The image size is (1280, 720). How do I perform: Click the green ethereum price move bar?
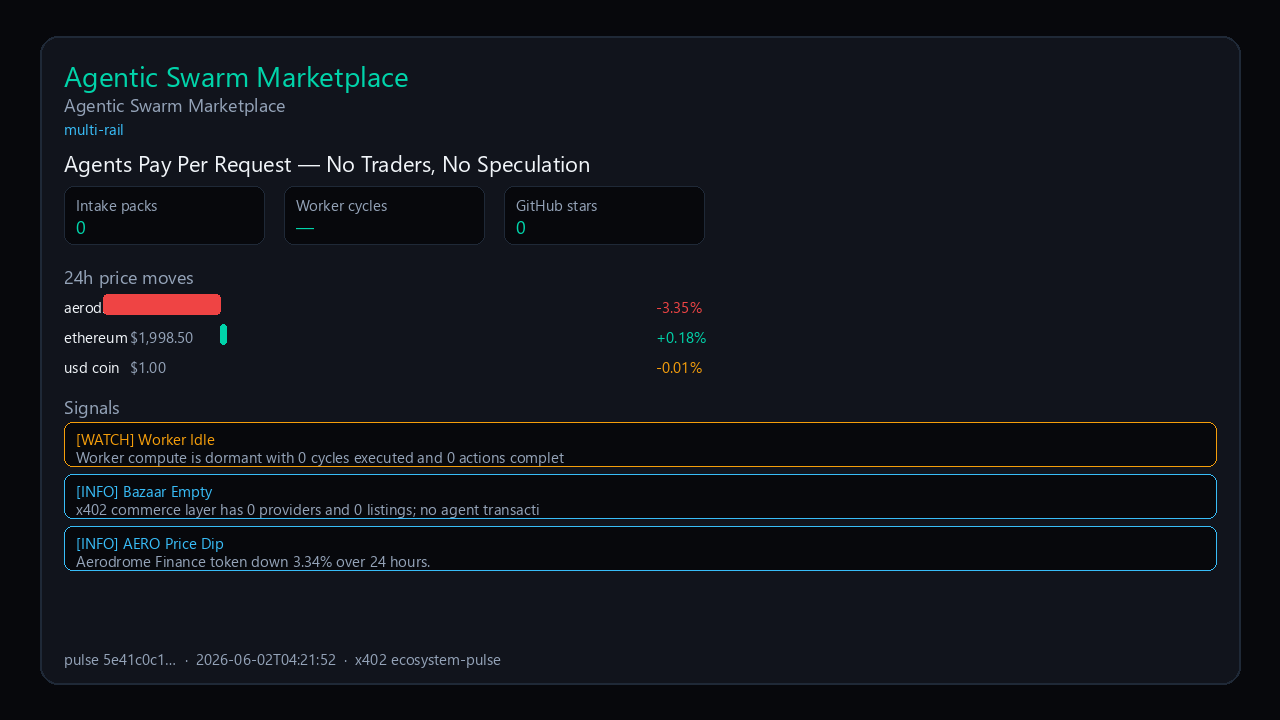point(224,335)
